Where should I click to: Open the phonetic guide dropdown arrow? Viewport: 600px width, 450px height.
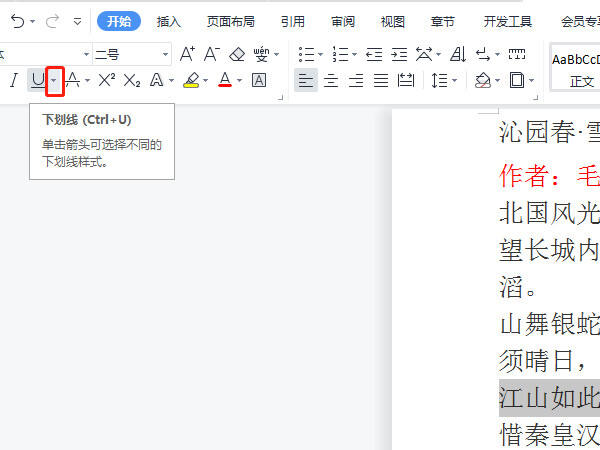(276, 54)
